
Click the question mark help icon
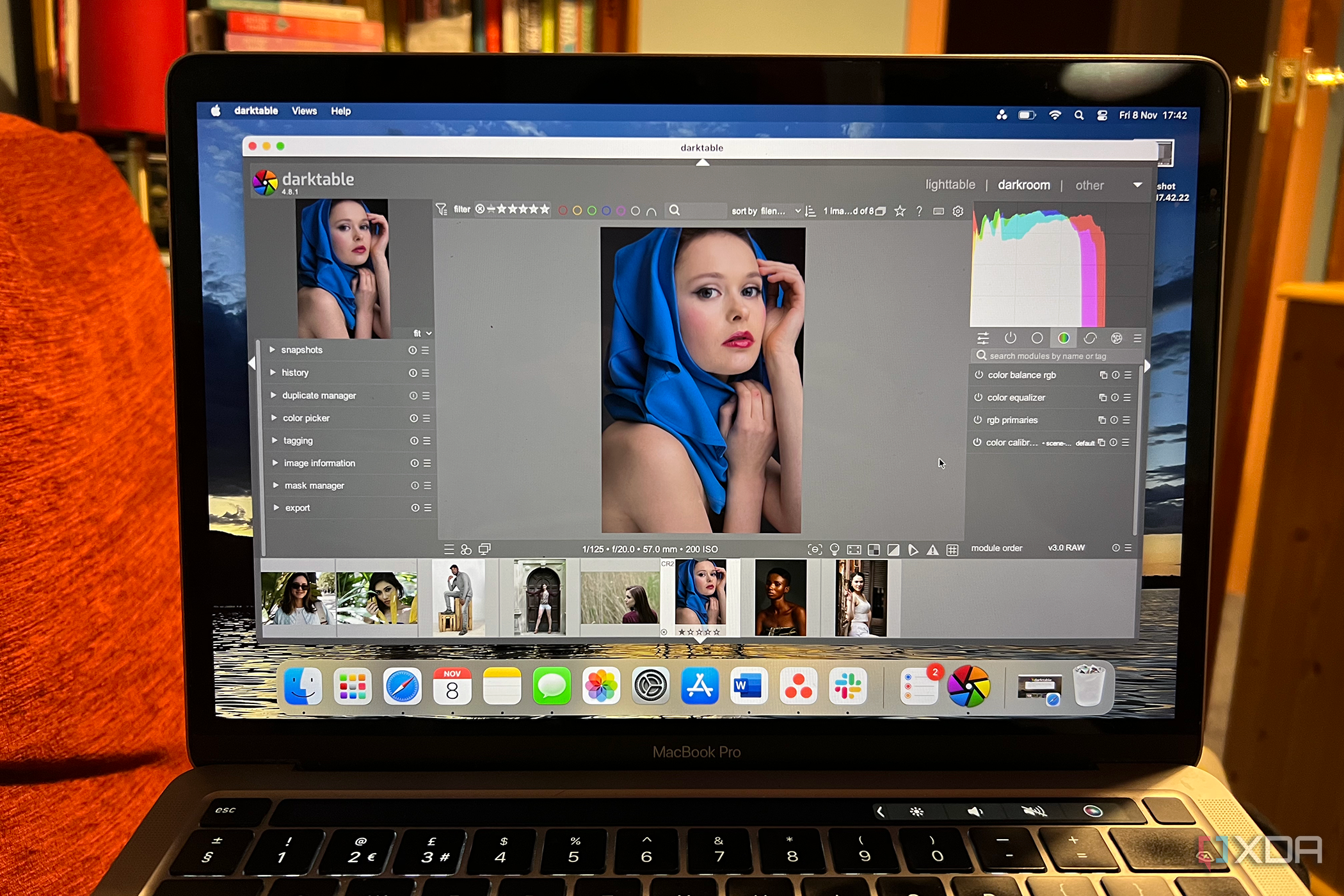point(919,211)
